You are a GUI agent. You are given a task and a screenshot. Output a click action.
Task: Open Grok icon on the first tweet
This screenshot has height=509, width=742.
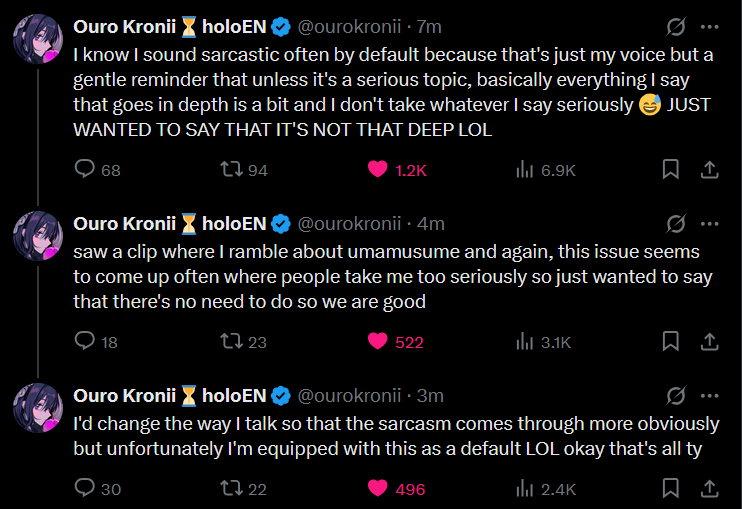(675, 28)
